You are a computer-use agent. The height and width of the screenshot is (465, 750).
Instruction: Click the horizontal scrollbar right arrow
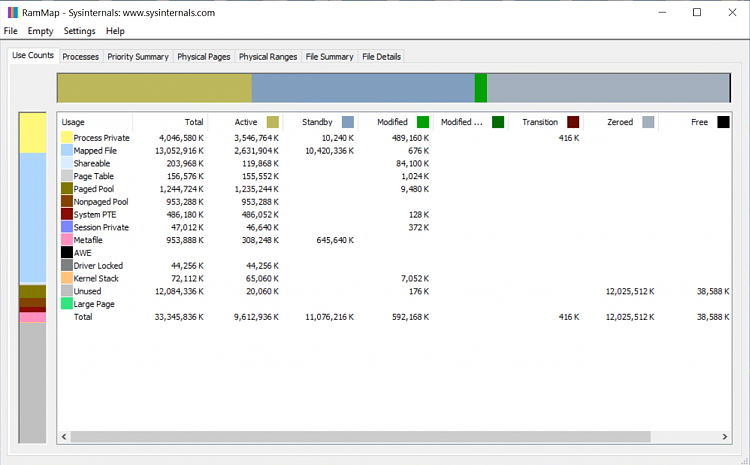click(x=722, y=437)
